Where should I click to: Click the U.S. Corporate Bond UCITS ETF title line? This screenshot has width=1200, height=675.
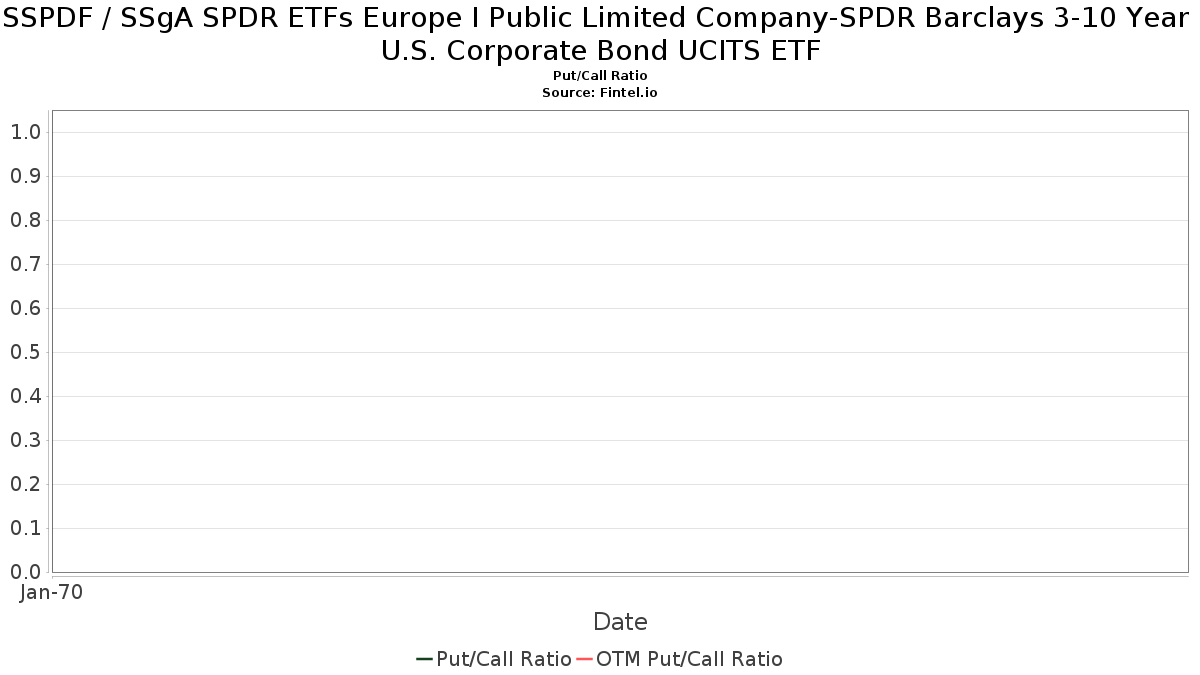600,51
